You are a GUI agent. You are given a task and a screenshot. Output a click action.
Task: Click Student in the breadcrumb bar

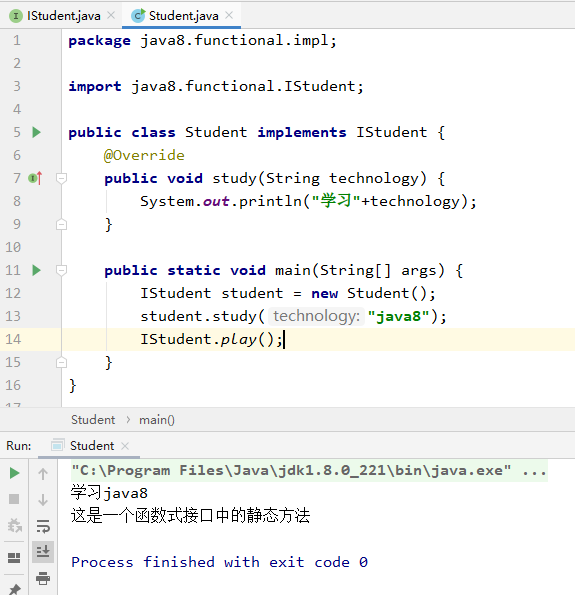(93, 420)
